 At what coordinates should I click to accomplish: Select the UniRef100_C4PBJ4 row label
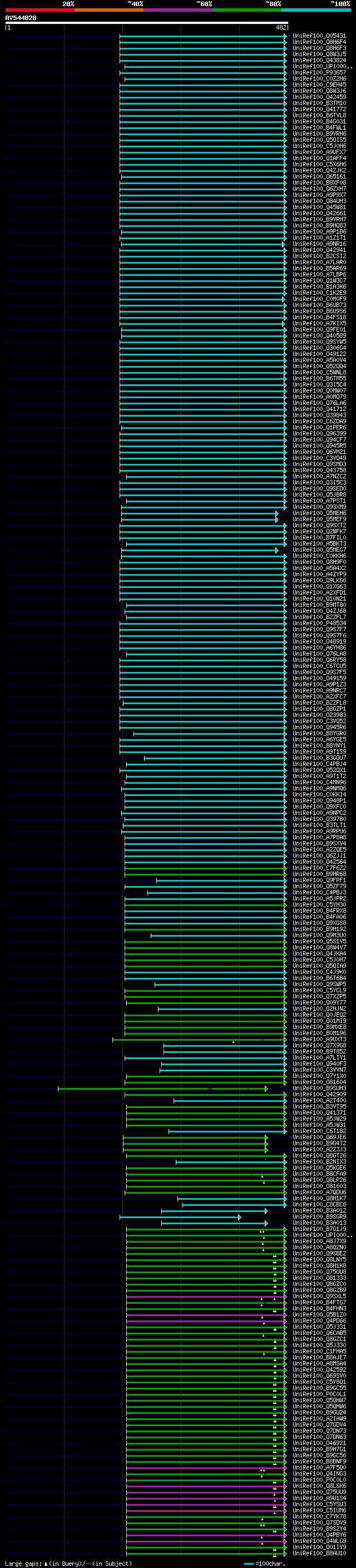click(319, 764)
